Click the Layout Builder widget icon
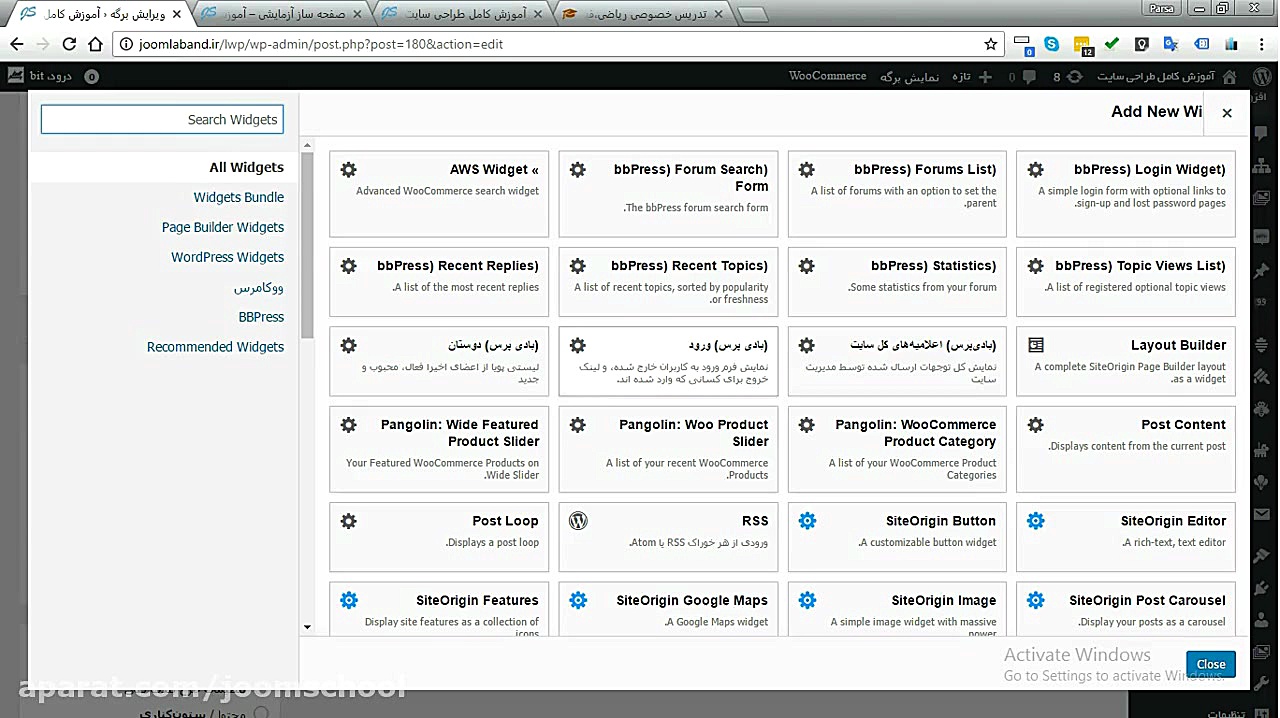 (x=1036, y=345)
